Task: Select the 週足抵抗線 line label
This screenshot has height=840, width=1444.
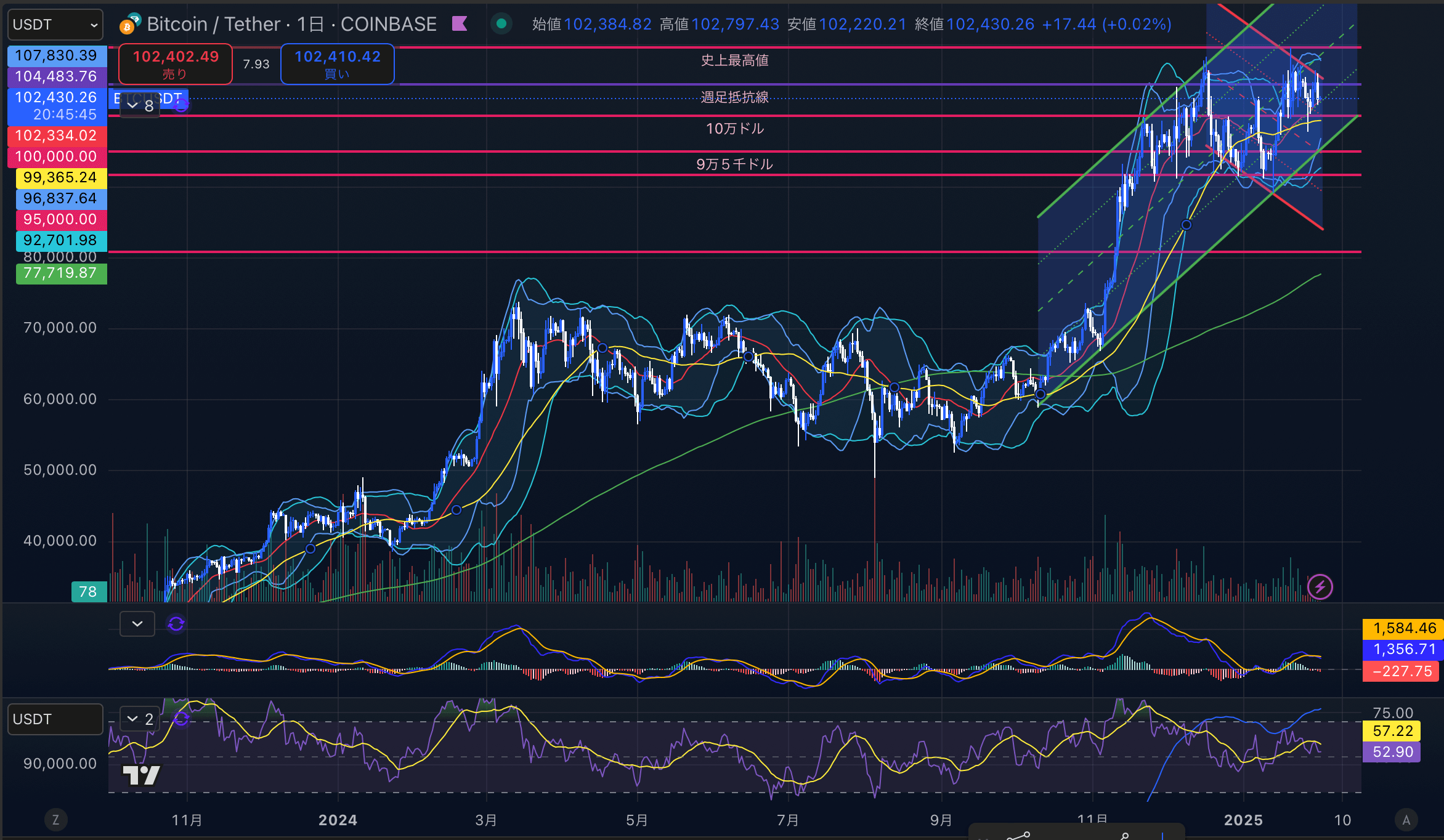Action: pyautogui.click(x=735, y=97)
